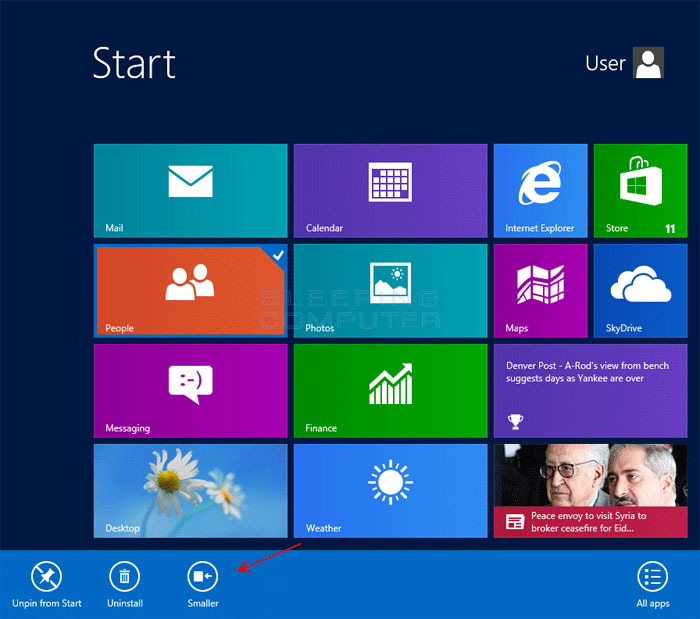Deselect the checked People tile
The width and height of the screenshot is (700, 619).
pyautogui.click(x=190, y=290)
